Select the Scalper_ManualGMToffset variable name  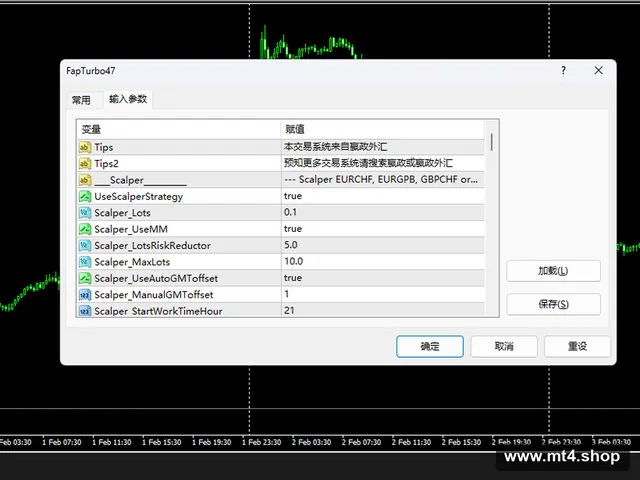point(153,295)
